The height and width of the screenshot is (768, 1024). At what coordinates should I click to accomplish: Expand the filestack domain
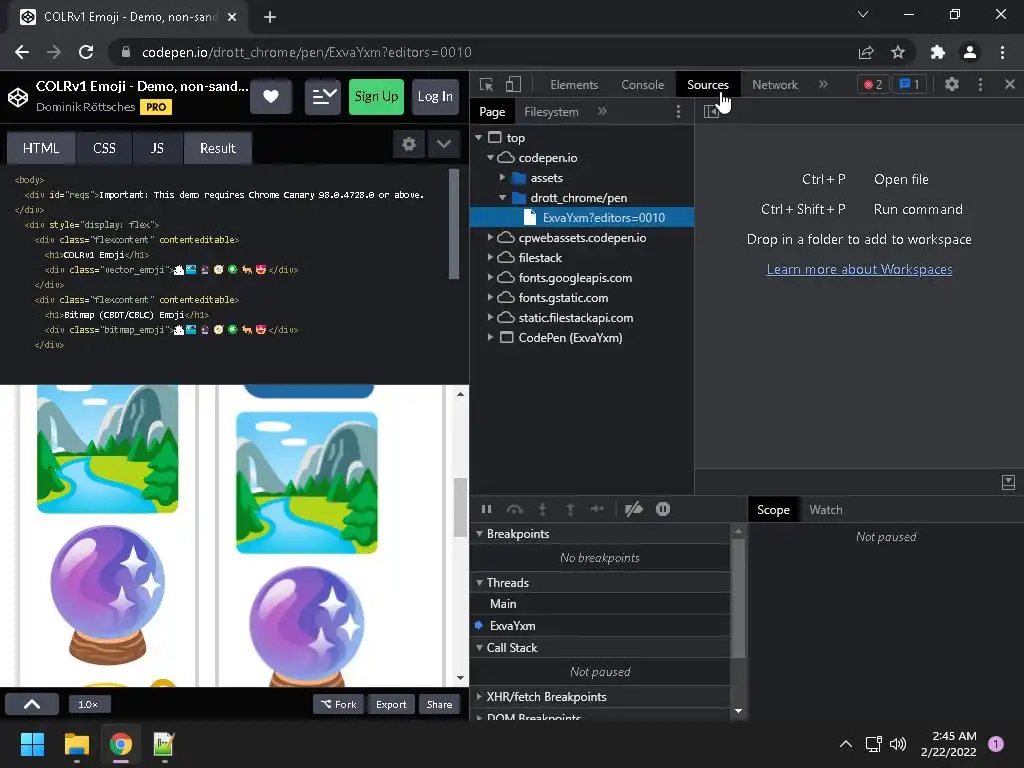(x=490, y=257)
